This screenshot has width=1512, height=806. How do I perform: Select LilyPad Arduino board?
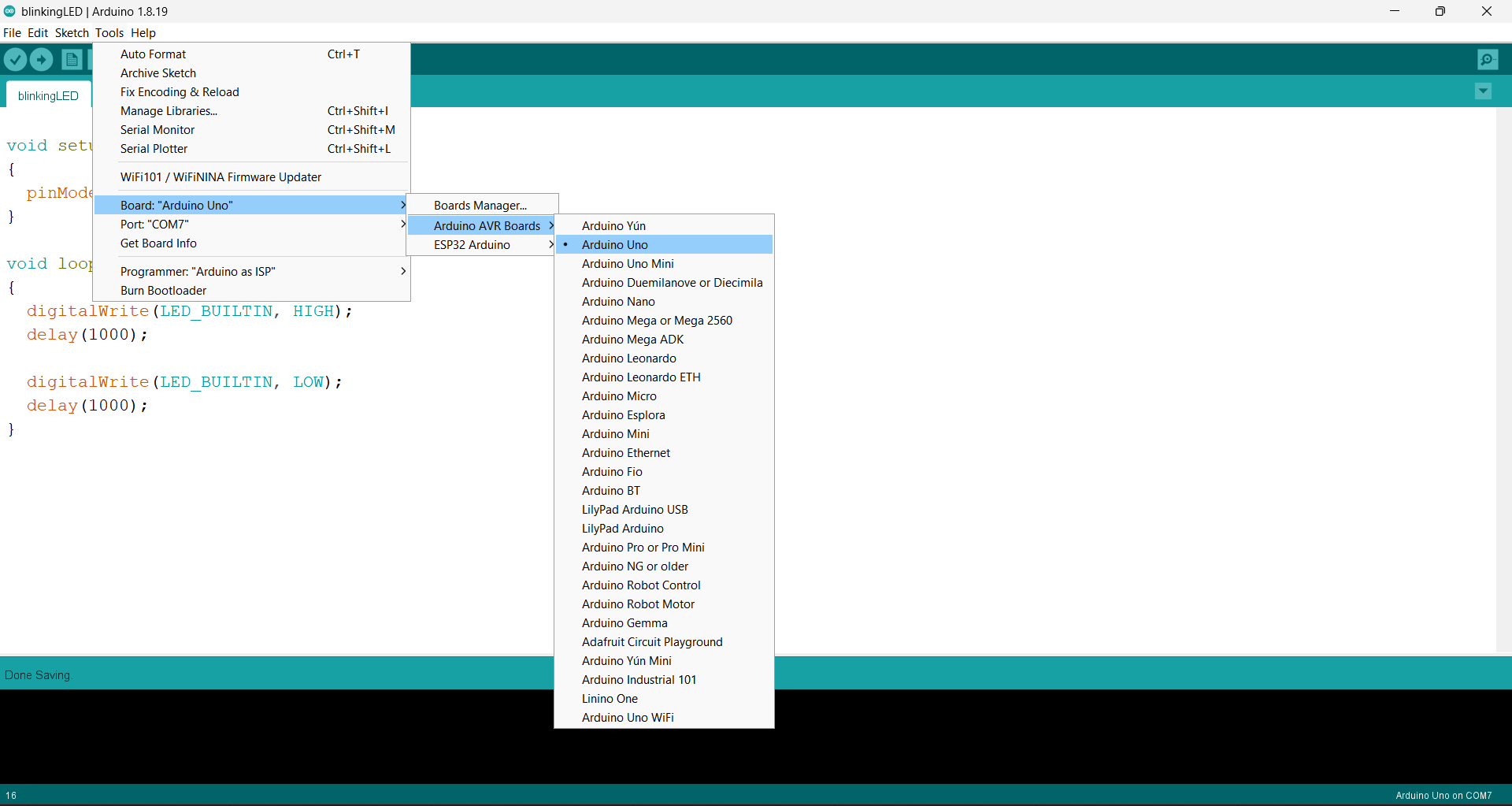(664, 529)
